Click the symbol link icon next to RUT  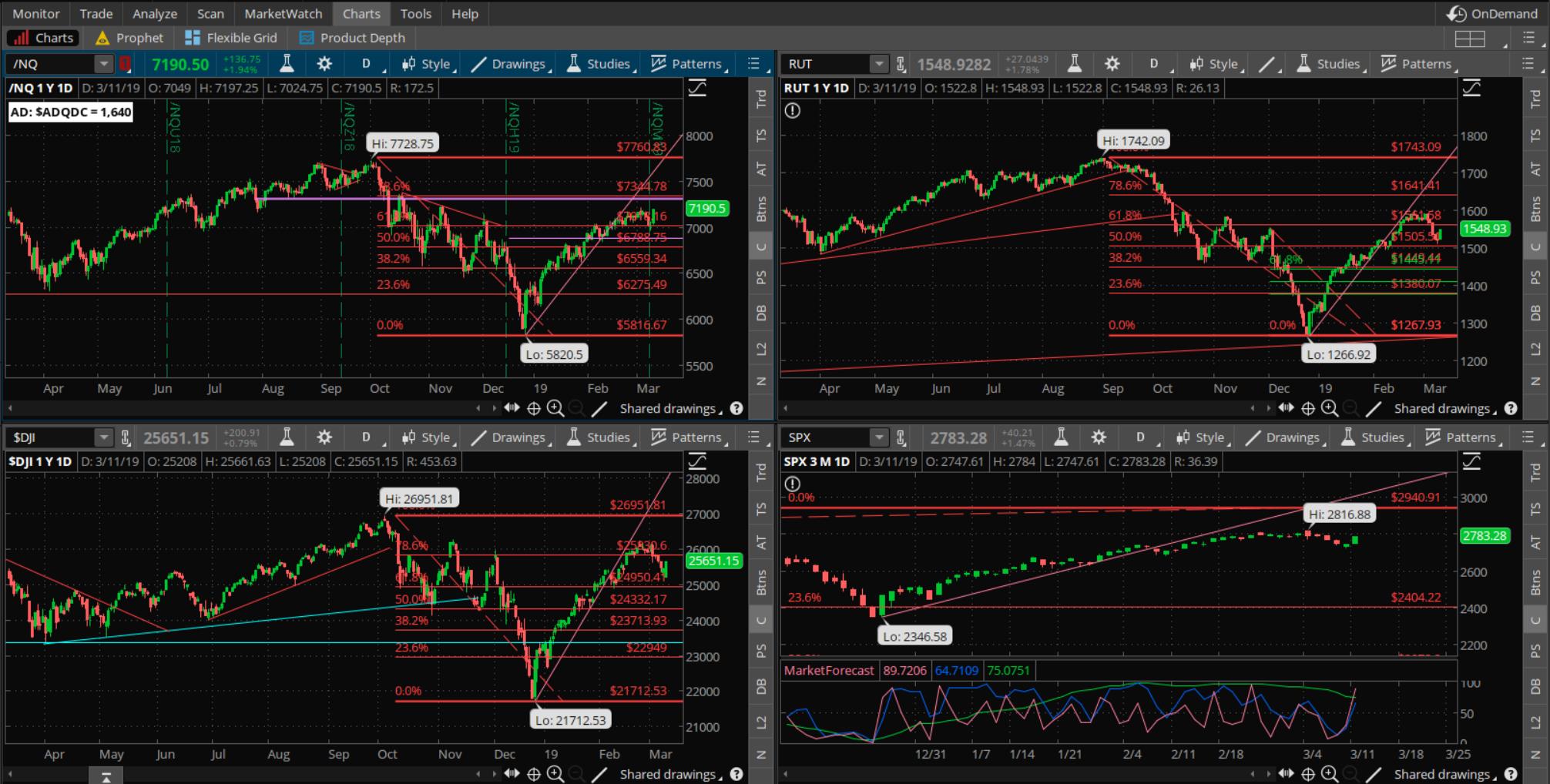click(901, 64)
